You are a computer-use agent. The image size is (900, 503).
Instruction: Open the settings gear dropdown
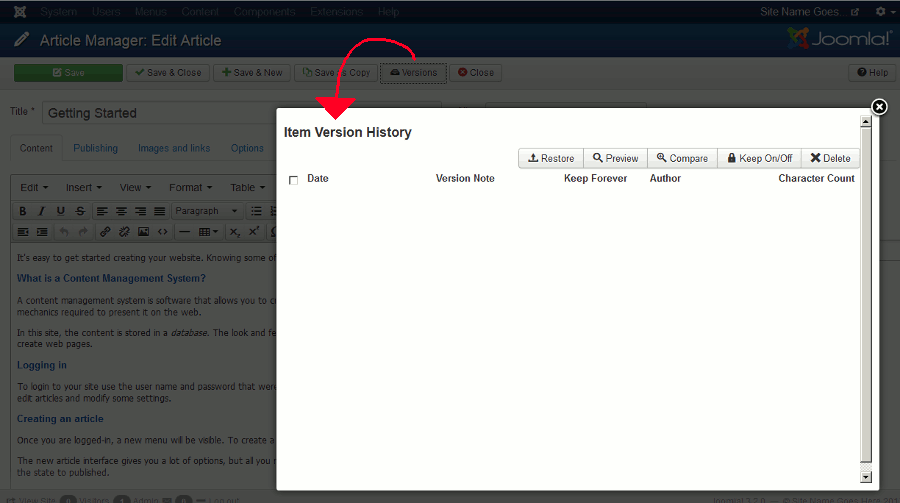point(882,12)
